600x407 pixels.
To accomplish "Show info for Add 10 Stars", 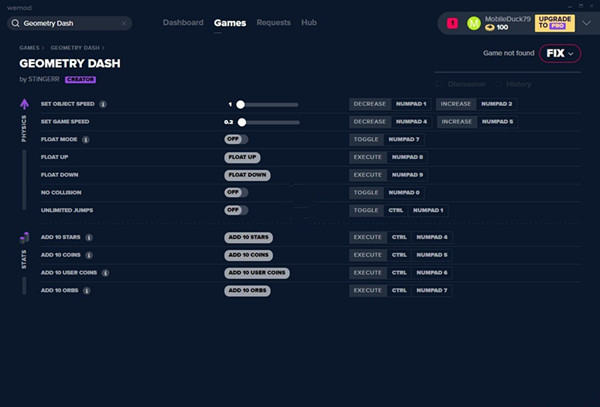I will (x=89, y=238).
